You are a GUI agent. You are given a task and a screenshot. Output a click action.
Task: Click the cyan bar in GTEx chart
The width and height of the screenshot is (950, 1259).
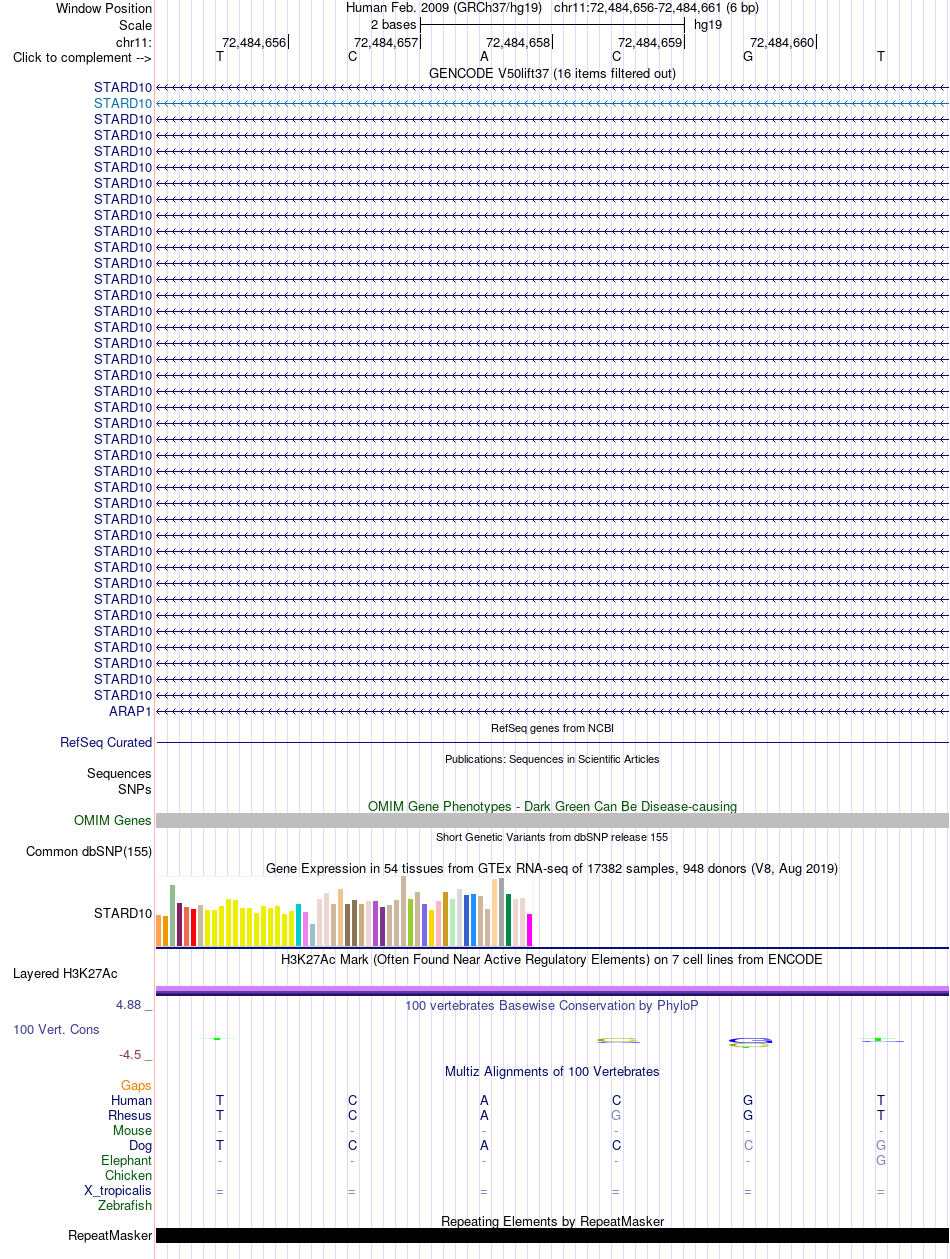coord(299,925)
